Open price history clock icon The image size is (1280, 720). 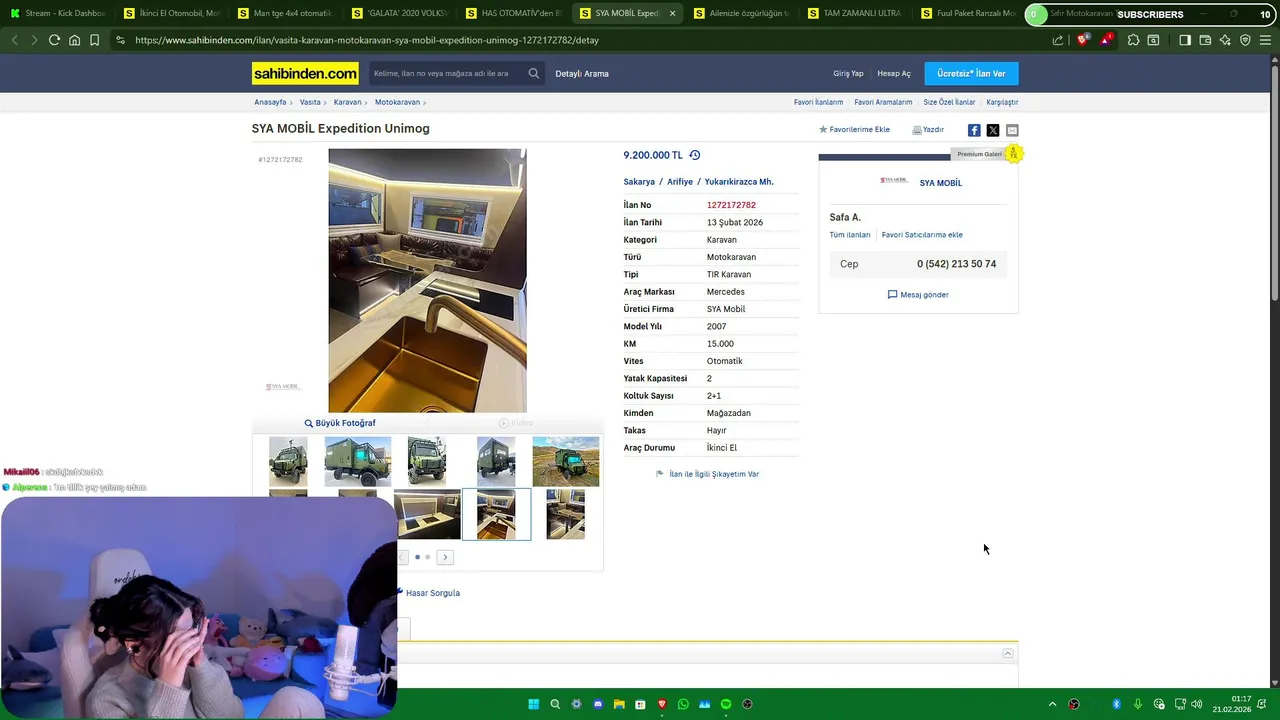pos(695,155)
